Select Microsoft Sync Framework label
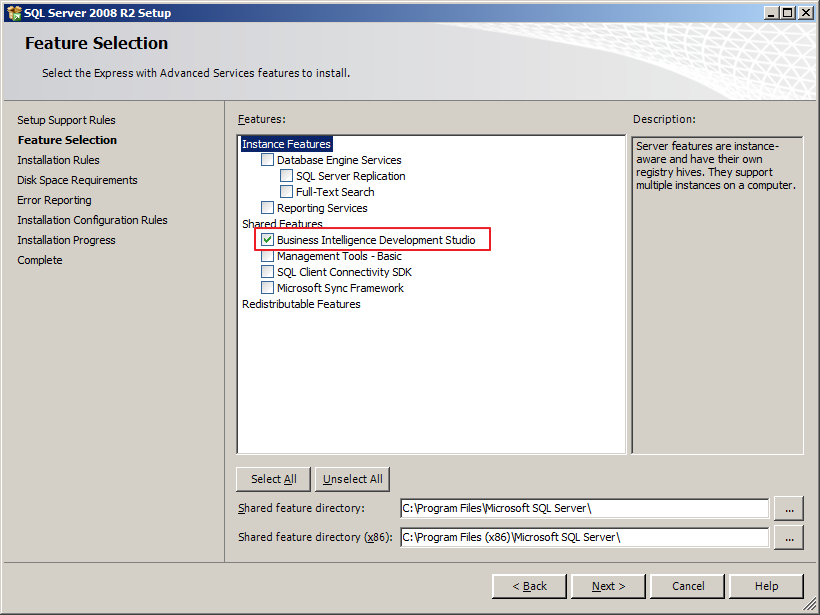 point(340,288)
